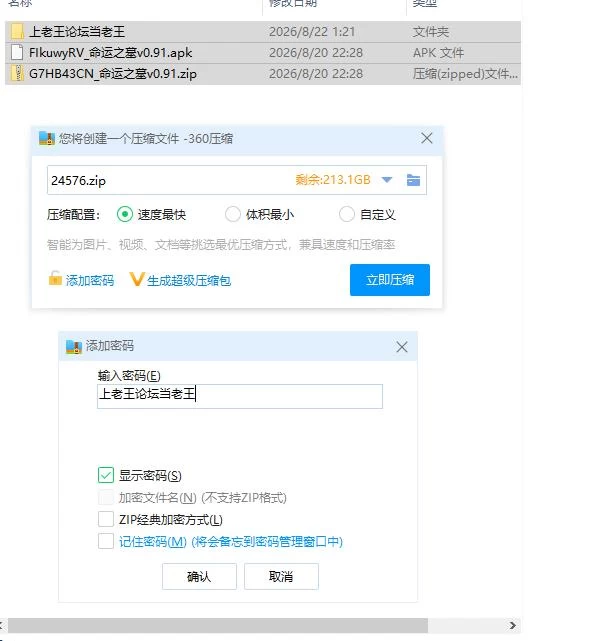Select 体积最小 radio button
595x641 pixels.
233,214
